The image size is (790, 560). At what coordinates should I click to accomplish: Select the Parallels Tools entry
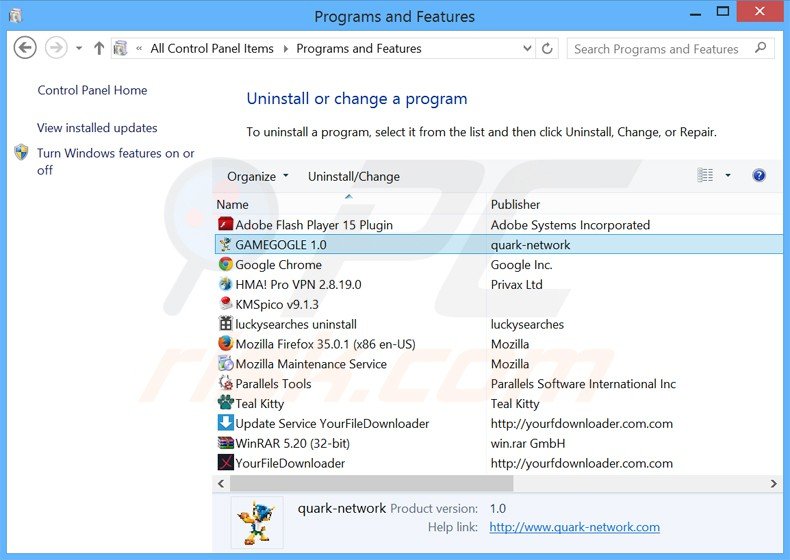pyautogui.click(x=273, y=384)
